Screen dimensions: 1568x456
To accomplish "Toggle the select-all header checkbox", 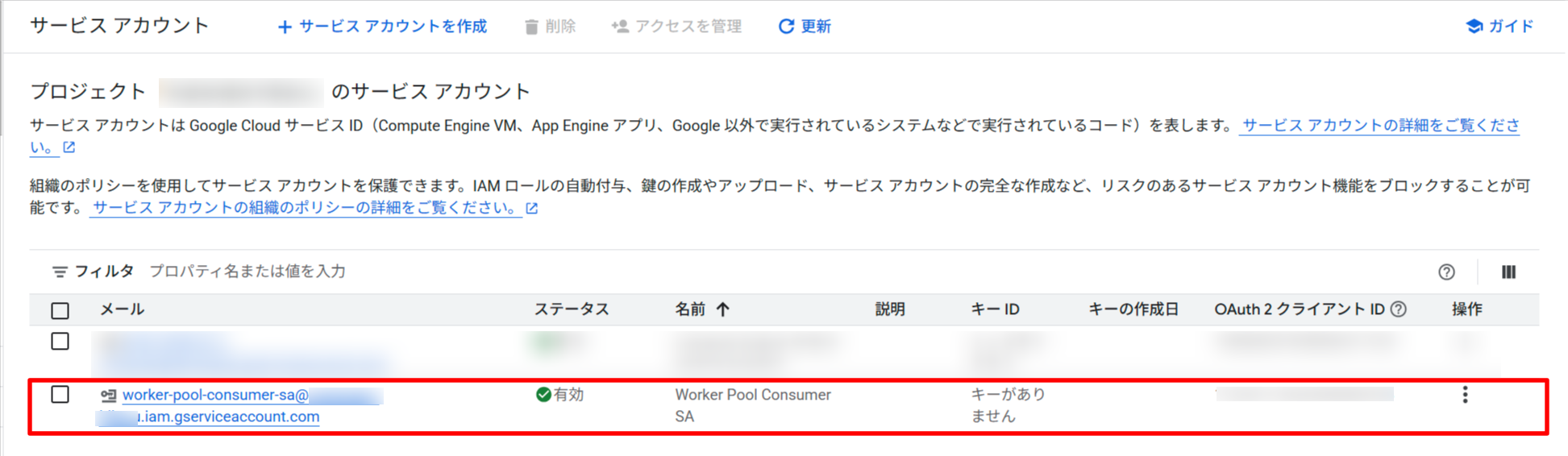I will (60, 310).
